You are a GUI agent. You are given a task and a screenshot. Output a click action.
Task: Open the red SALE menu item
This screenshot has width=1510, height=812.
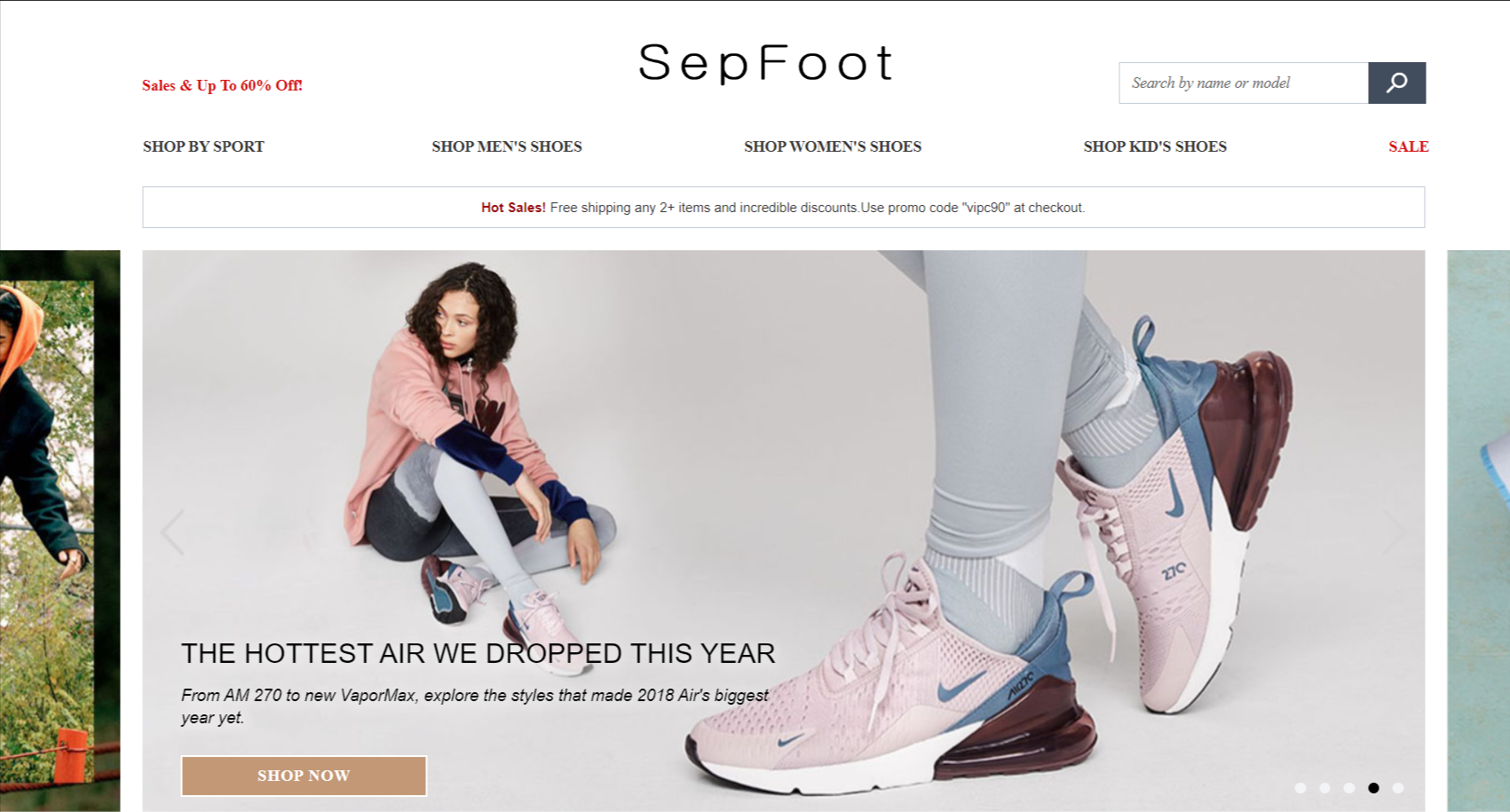[x=1409, y=146]
